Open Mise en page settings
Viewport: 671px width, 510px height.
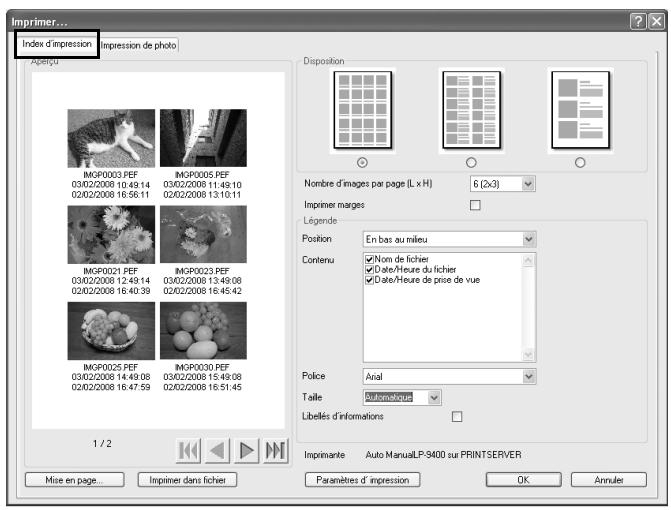pos(74,480)
